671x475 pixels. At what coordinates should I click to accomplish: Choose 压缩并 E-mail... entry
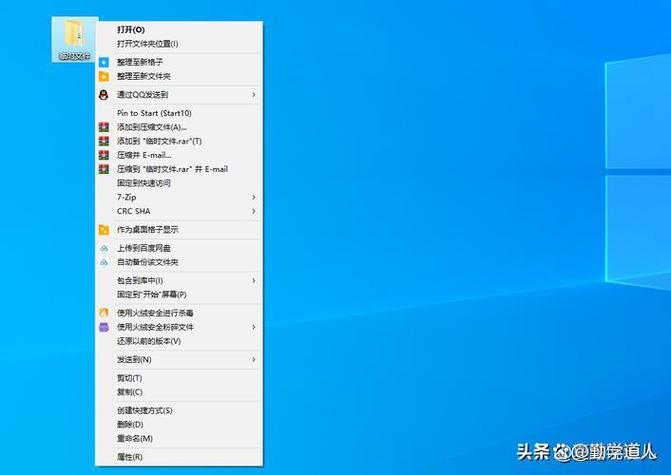[179, 155]
